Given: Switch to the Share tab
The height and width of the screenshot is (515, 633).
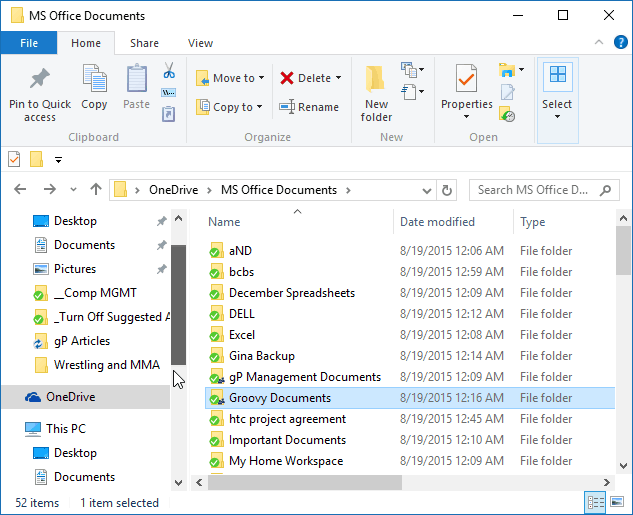Looking at the screenshot, I should click(x=144, y=43).
